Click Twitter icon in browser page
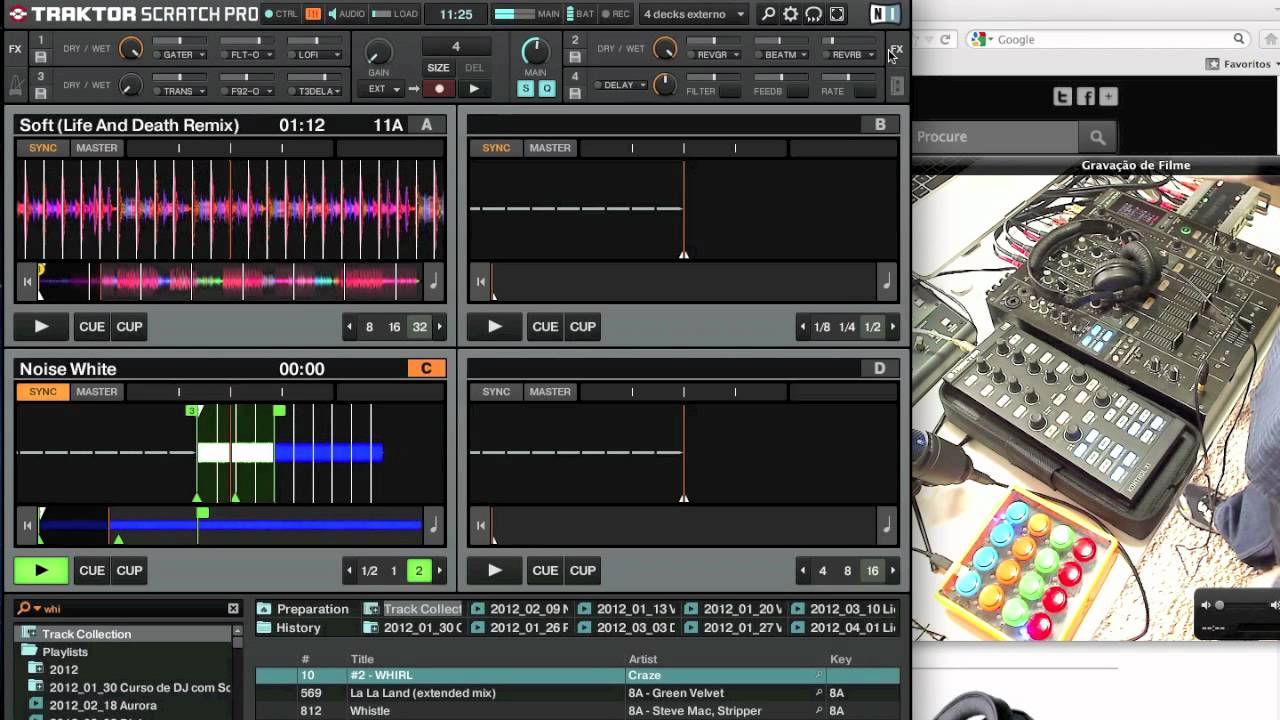This screenshot has height=720, width=1280. coord(1062,97)
